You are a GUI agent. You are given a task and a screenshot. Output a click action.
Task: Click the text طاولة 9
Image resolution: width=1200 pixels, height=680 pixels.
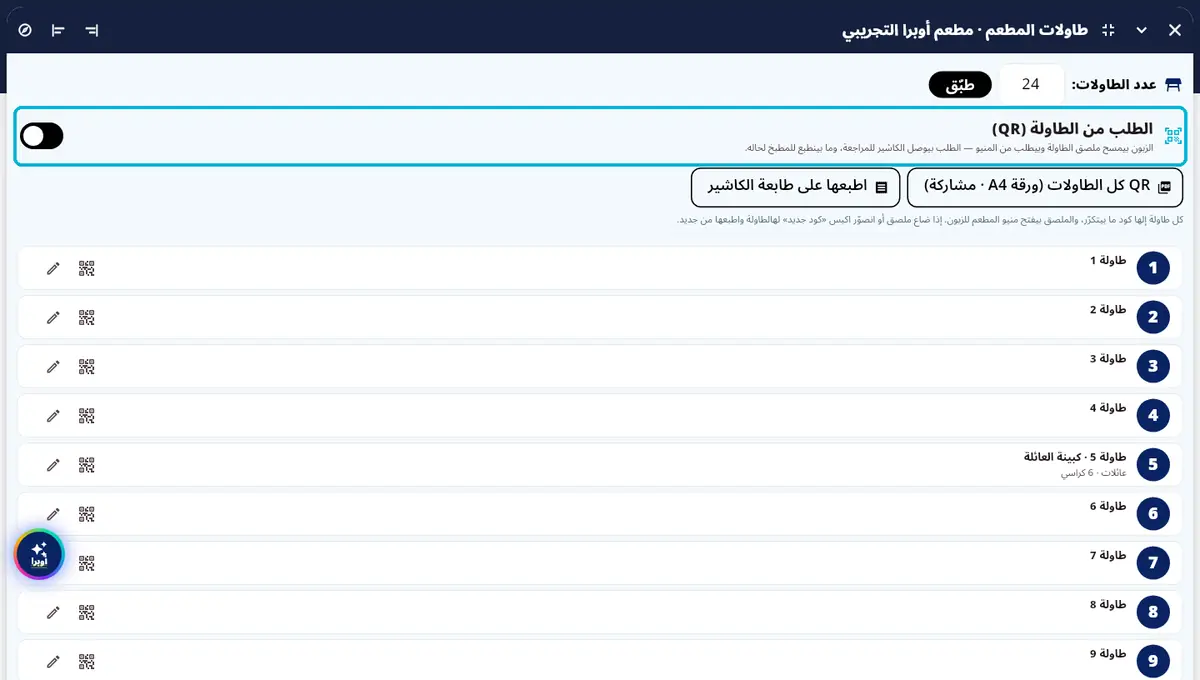coord(1108,653)
